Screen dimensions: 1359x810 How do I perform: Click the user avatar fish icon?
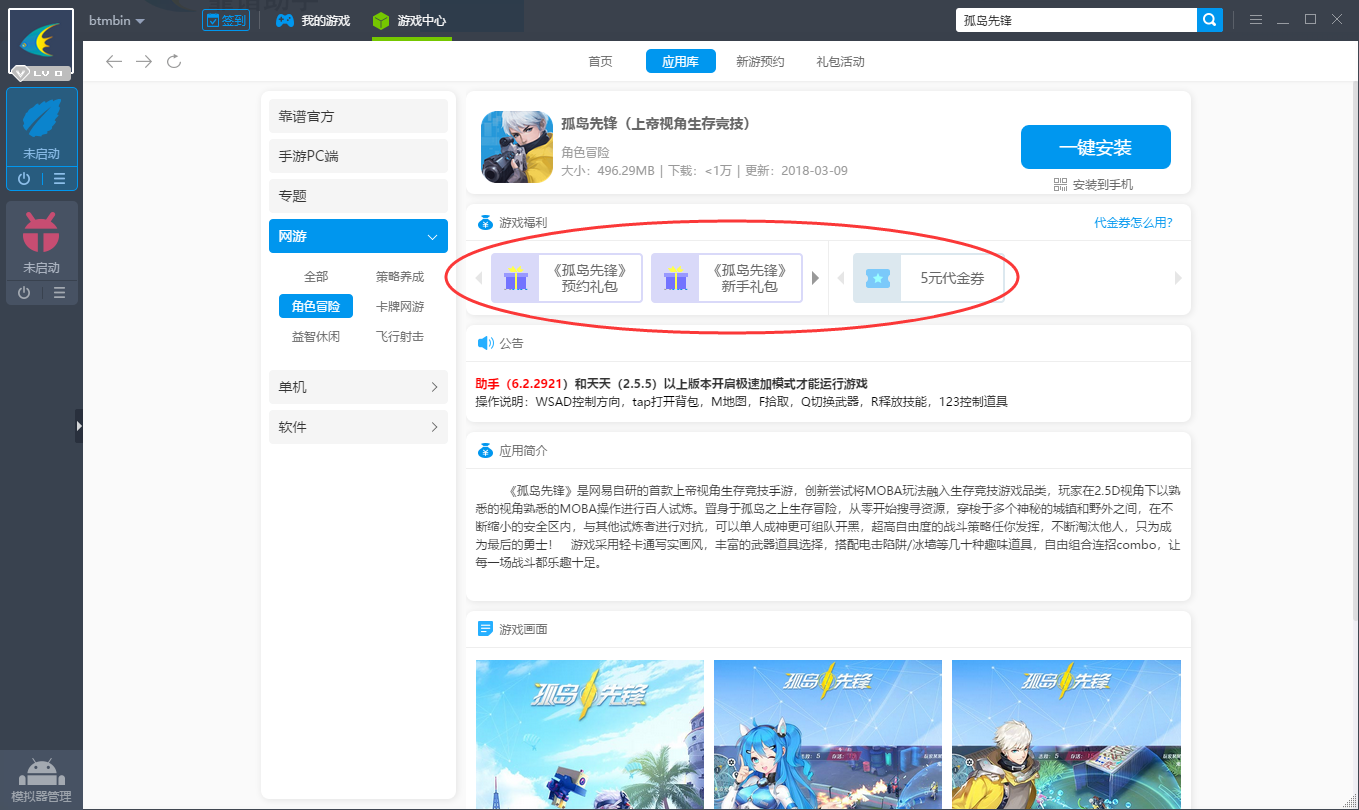41,41
